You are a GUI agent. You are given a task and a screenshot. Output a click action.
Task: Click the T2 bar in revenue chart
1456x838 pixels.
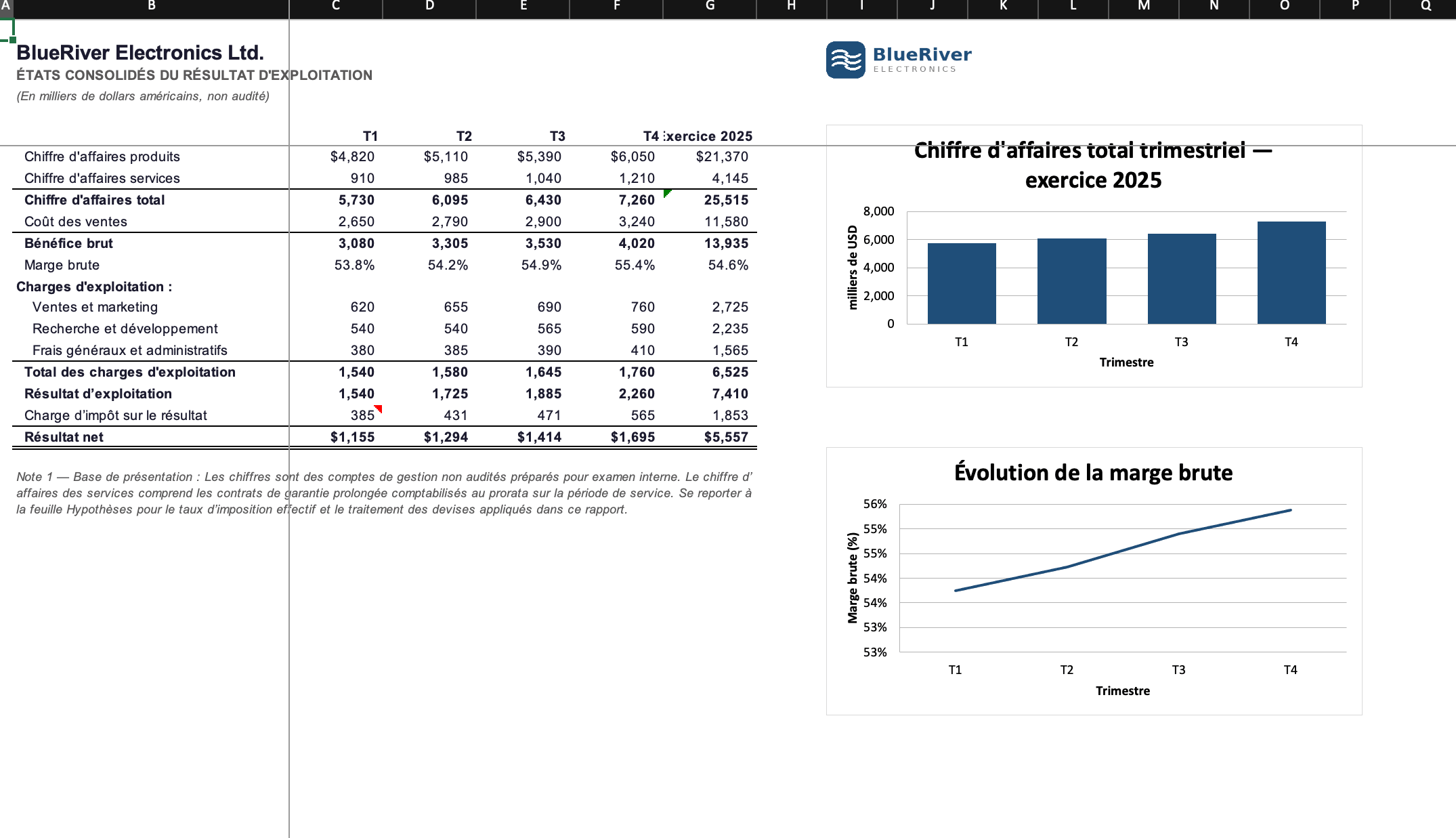pos(1071,281)
